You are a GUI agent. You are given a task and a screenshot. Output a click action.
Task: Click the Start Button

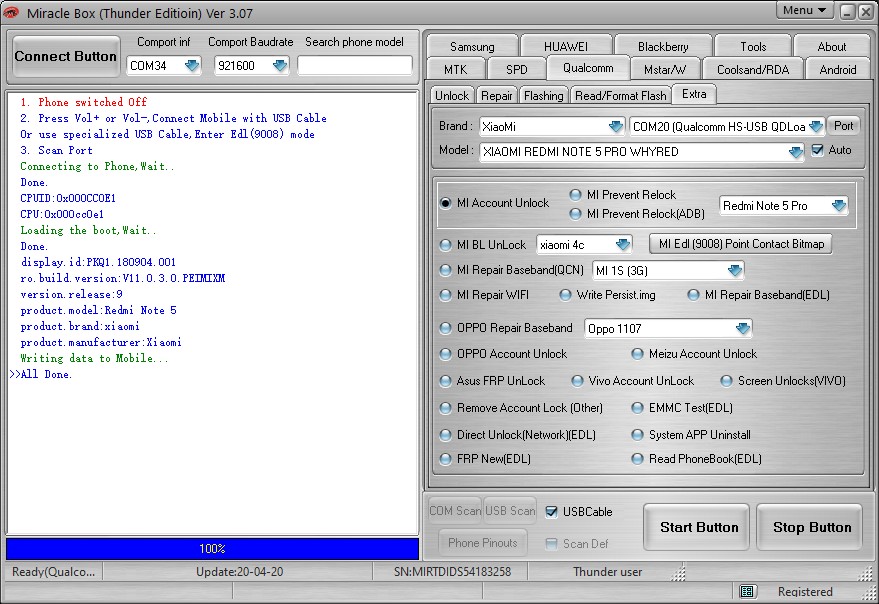coord(696,527)
